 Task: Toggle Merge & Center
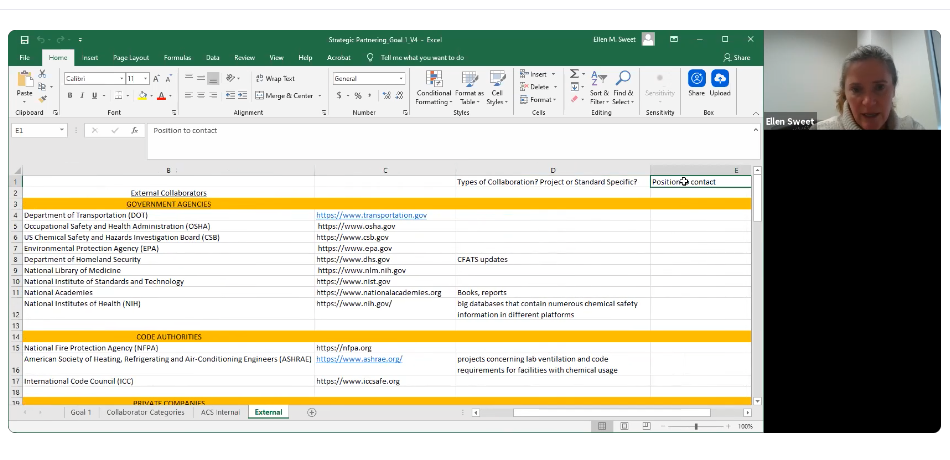(x=285, y=96)
